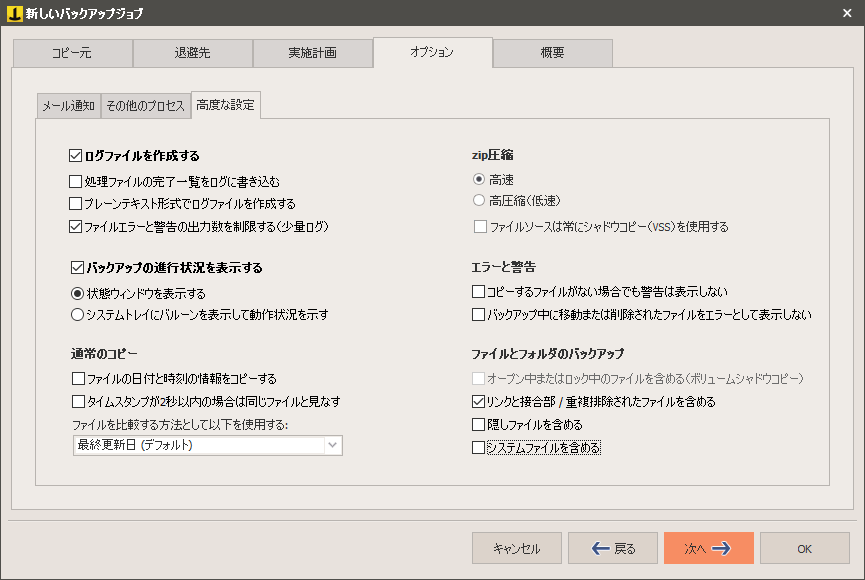
Task: Click the app icon in the title bar
Action: click(14, 13)
